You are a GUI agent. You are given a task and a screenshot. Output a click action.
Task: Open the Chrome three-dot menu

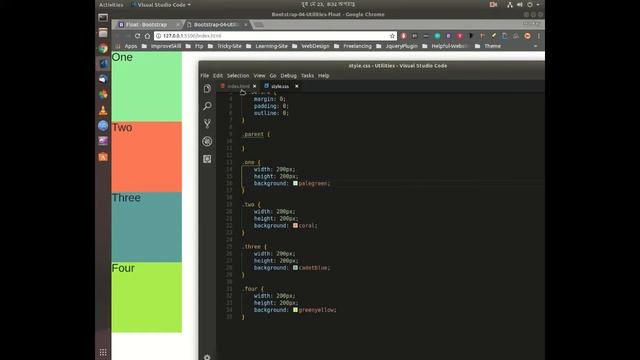(x=539, y=36)
